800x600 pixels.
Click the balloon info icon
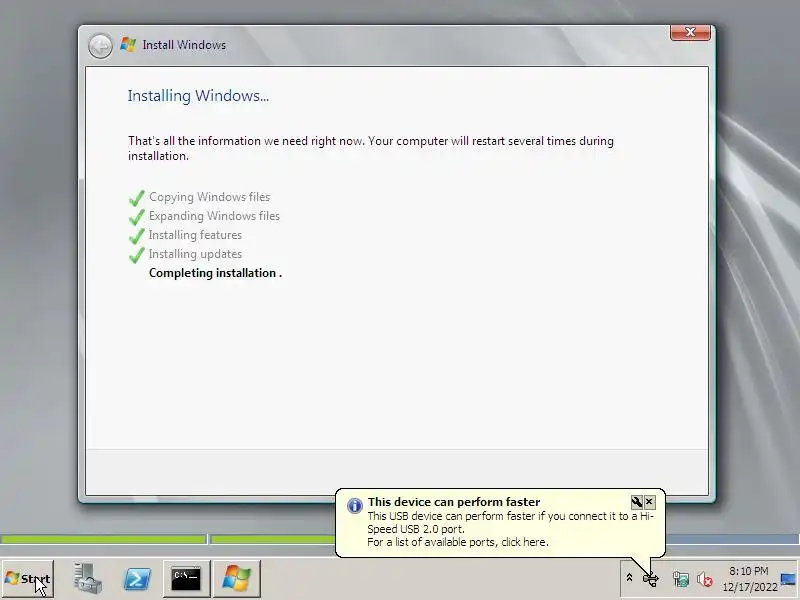(x=355, y=505)
